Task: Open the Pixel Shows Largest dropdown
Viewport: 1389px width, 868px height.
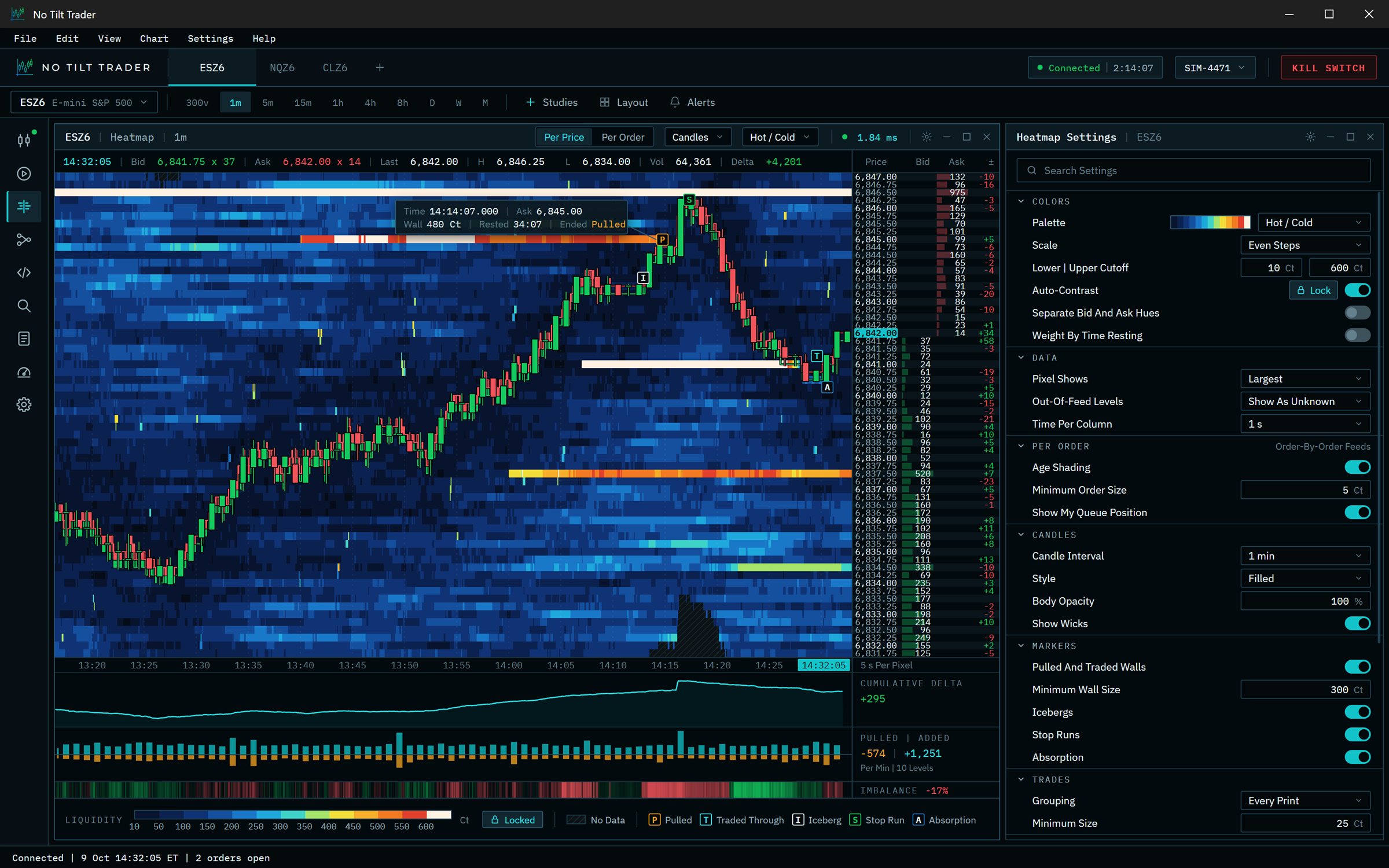Action: pos(1305,379)
